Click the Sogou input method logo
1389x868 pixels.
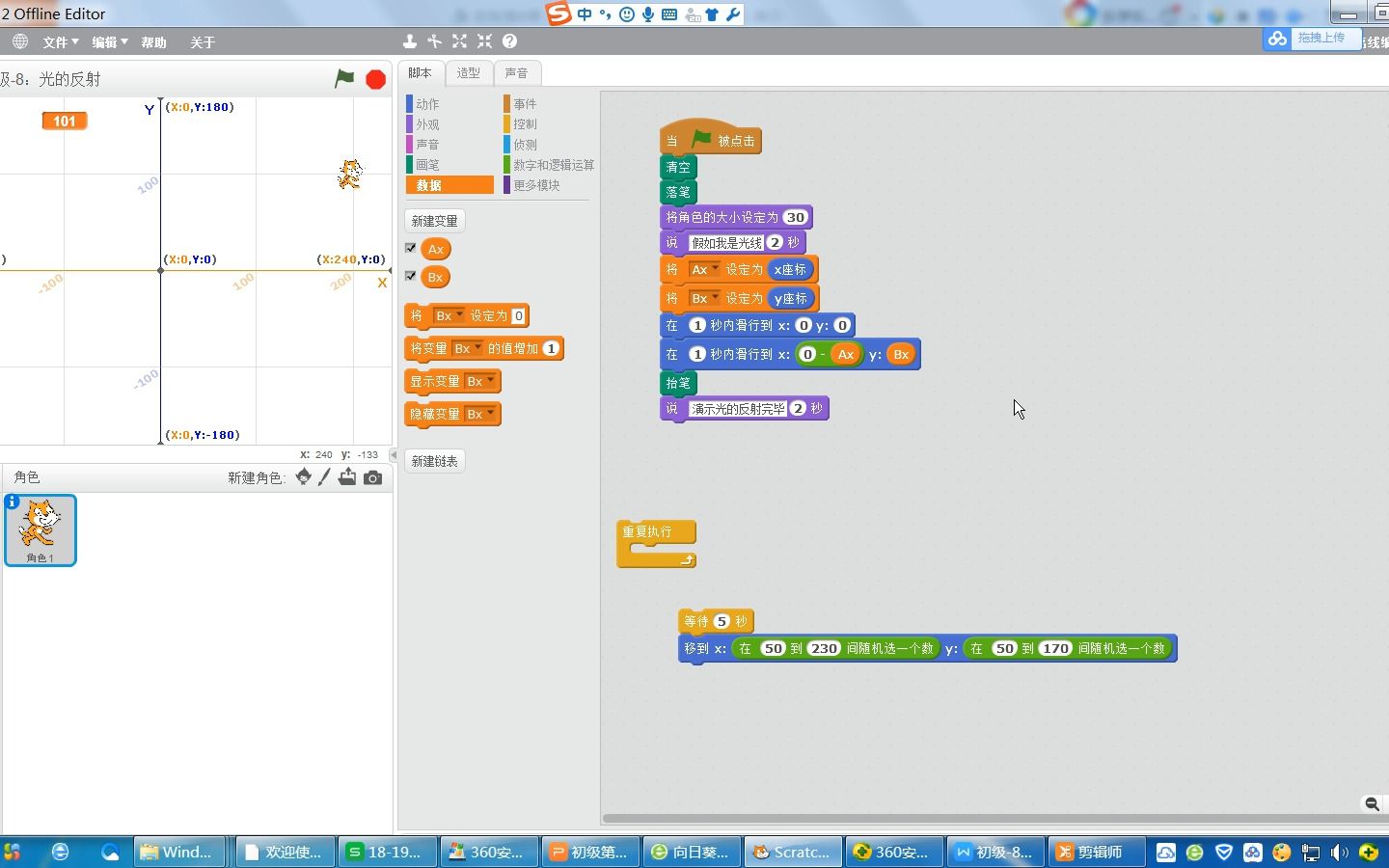[x=558, y=14]
